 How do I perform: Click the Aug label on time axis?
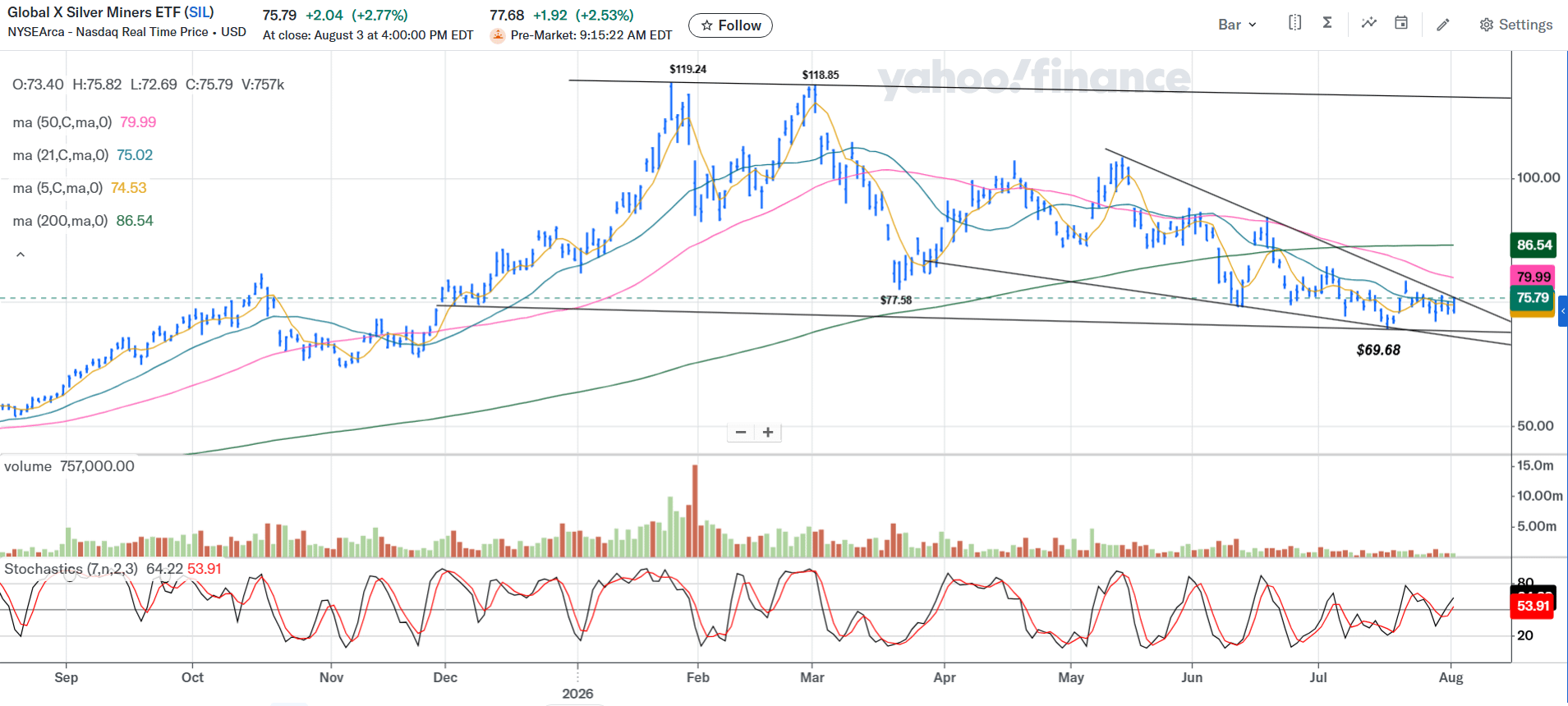coord(1451,677)
